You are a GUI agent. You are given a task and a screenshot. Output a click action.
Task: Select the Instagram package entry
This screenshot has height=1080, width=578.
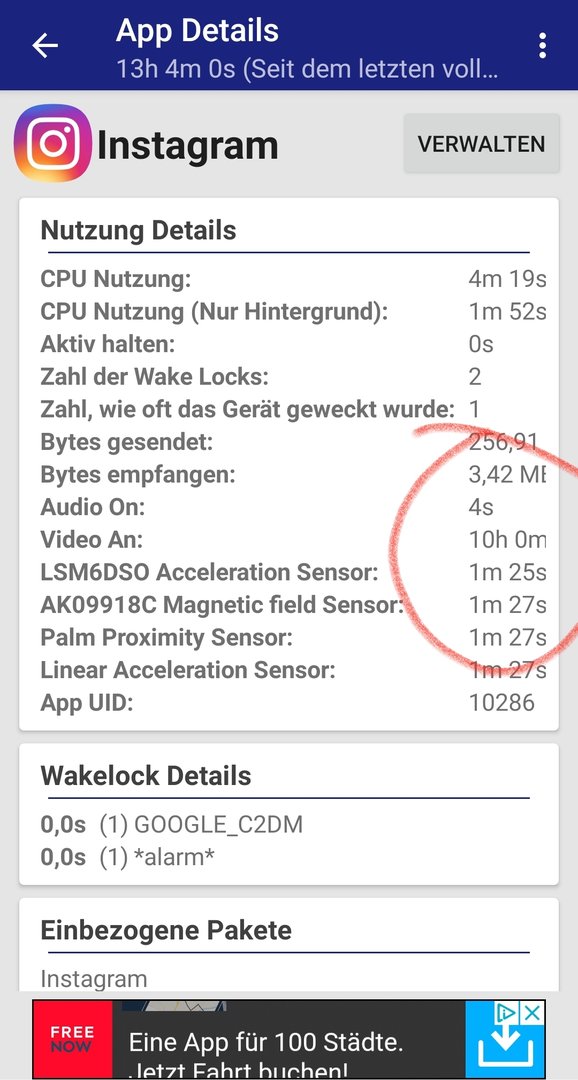point(94,979)
